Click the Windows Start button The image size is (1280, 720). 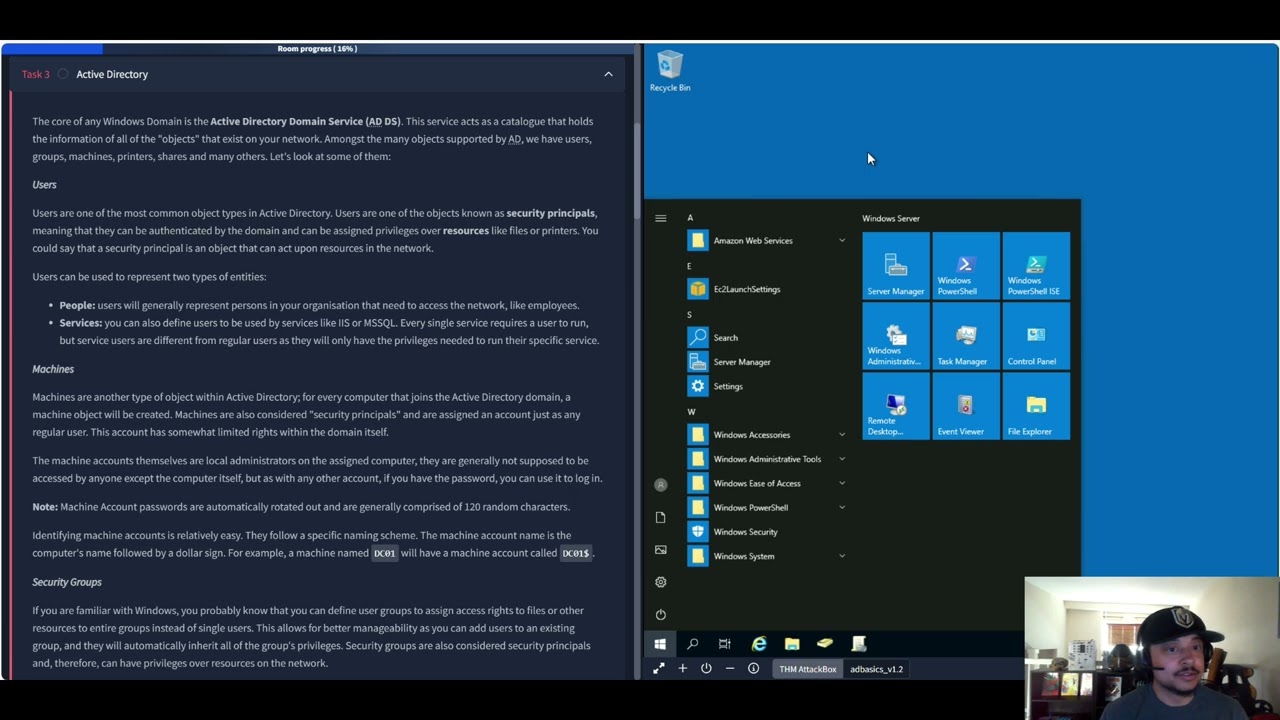tap(660, 644)
